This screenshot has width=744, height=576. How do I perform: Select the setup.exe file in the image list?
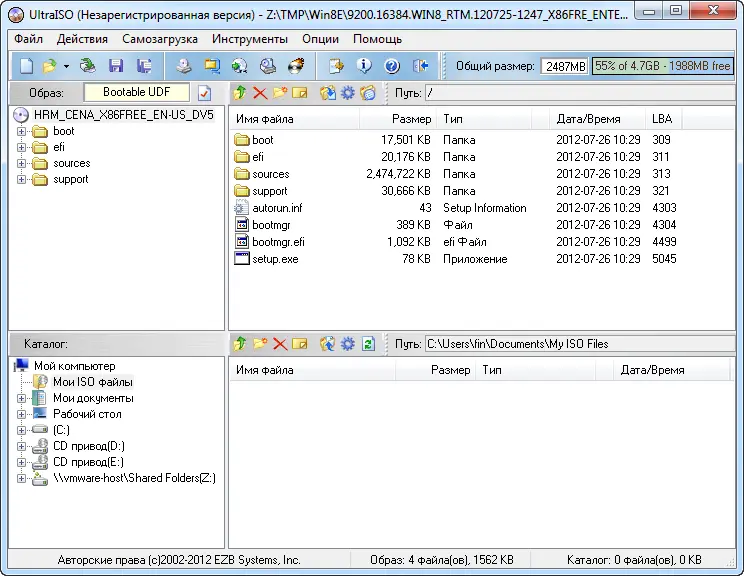point(275,259)
